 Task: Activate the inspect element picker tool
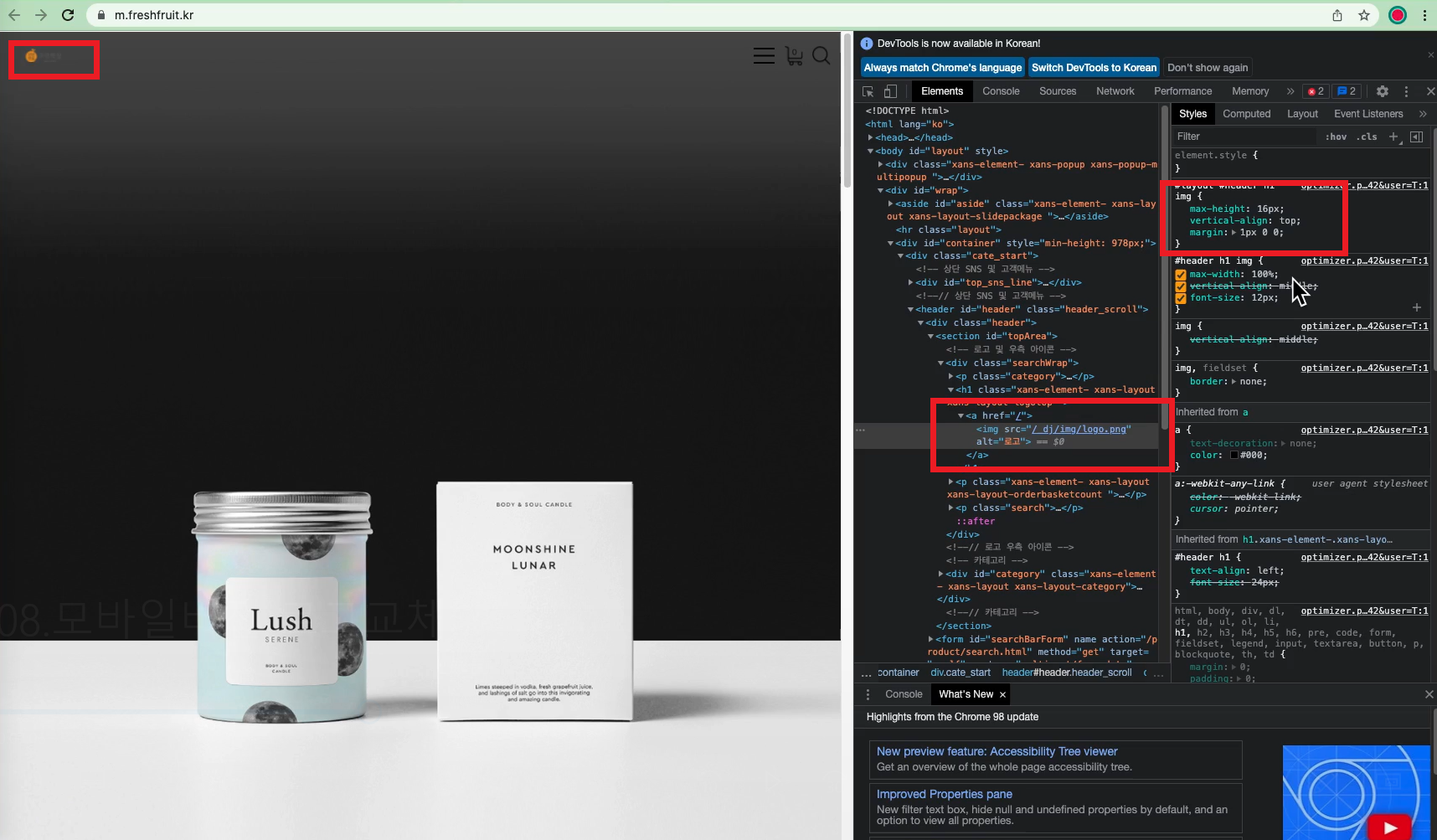(x=868, y=91)
